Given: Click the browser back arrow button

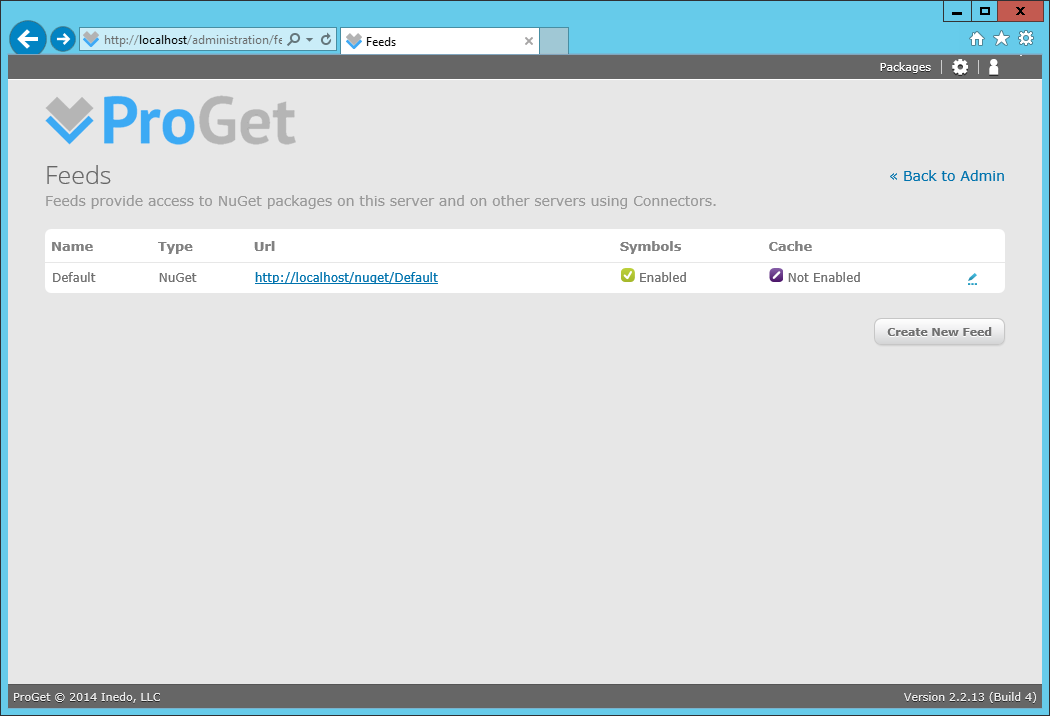Looking at the screenshot, I should (x=27, y=39).
